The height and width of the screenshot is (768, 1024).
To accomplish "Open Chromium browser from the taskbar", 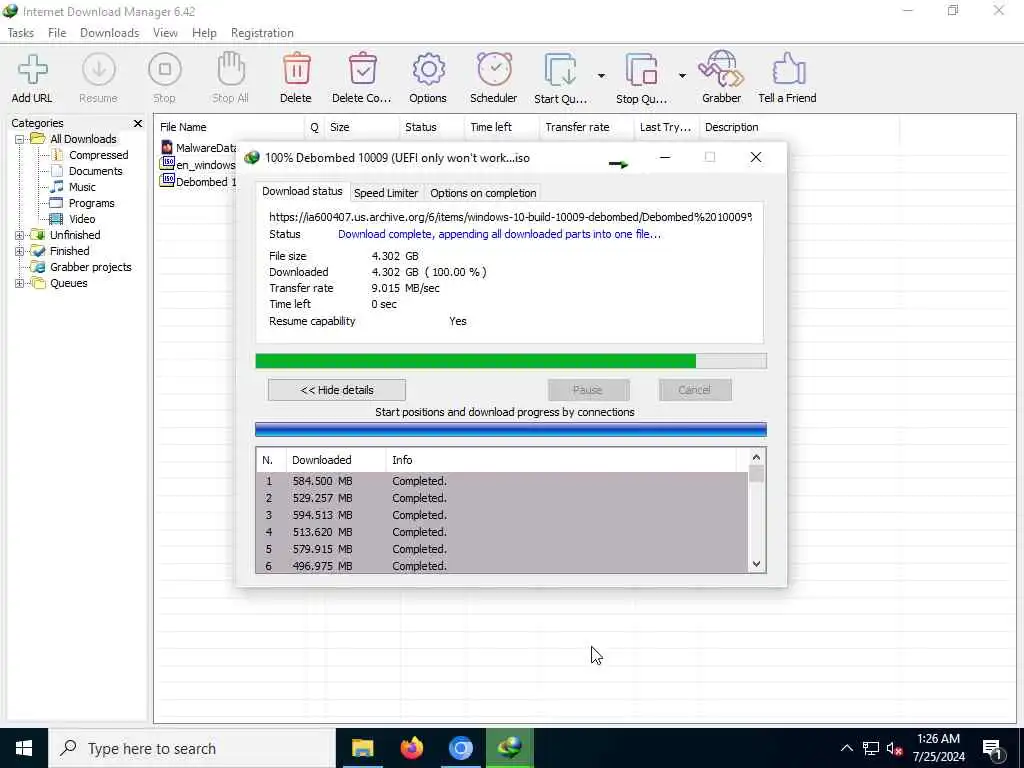I will click(460, 748).
